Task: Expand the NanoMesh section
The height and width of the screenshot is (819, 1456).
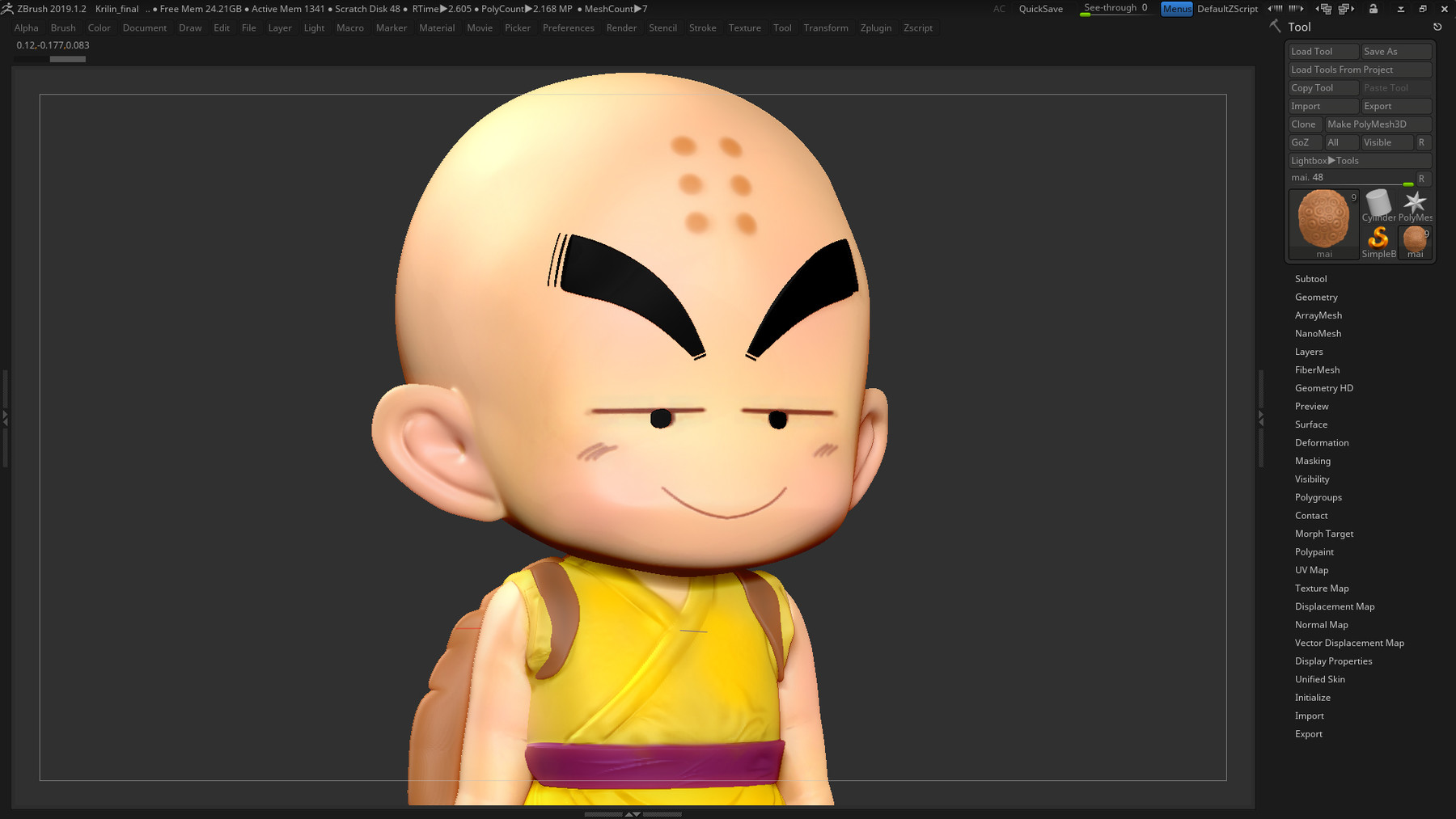Action: [1318, 334]
